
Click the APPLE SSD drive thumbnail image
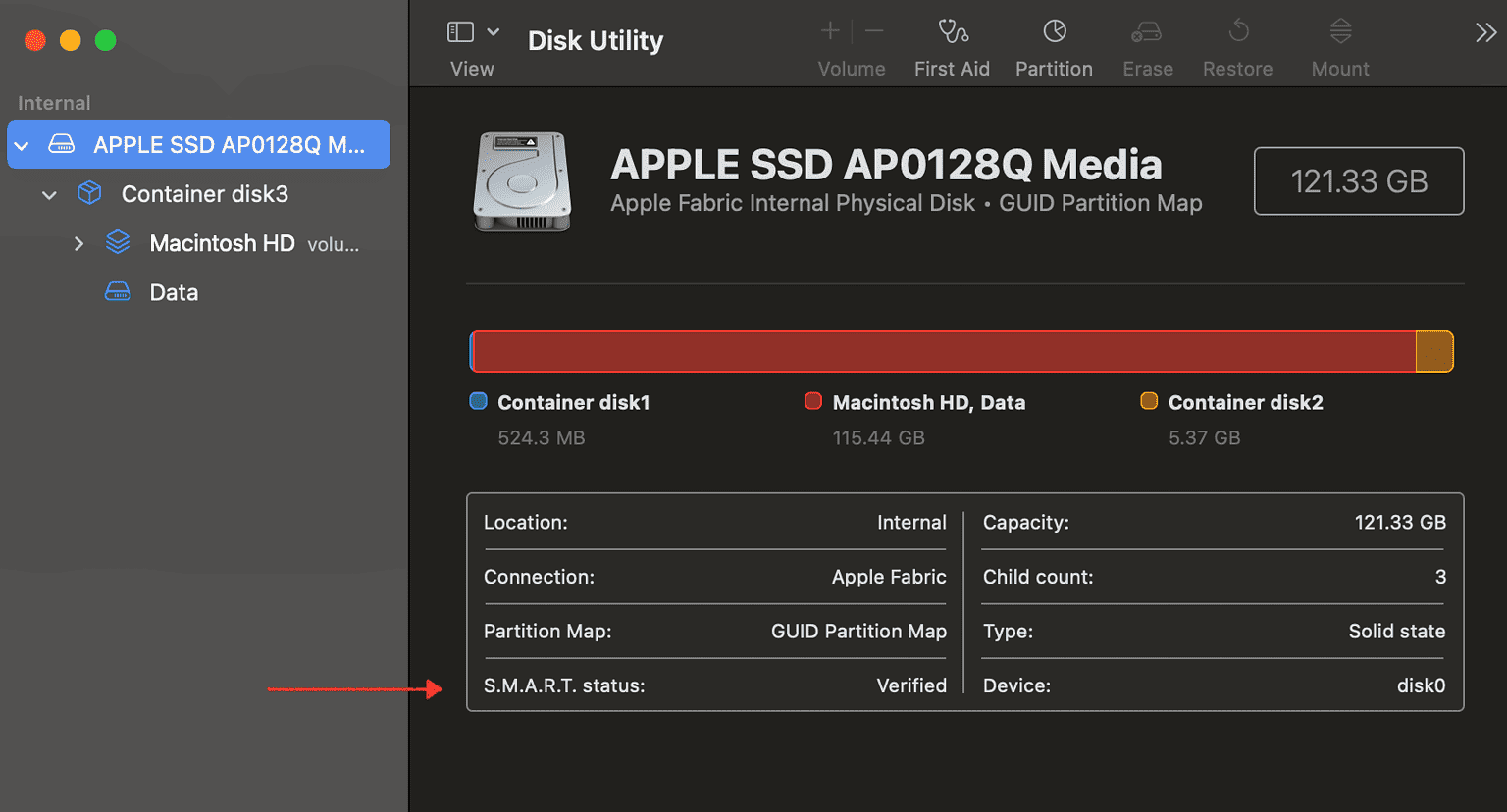[x=521, y=182]
